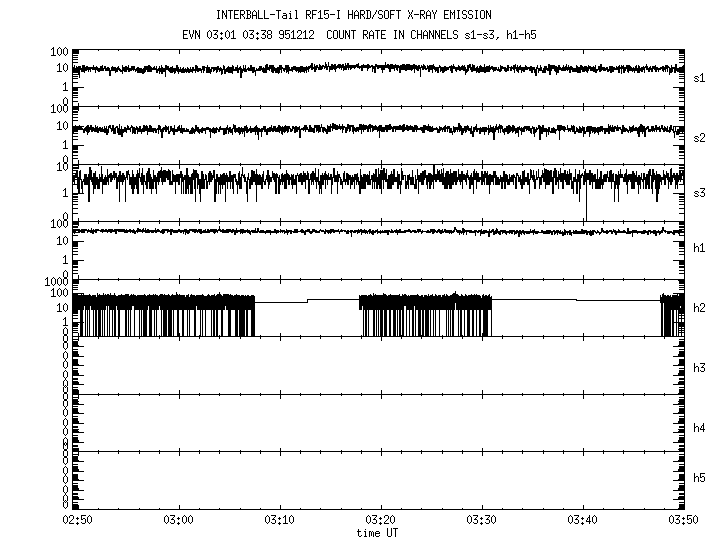The width and height of the screenshot is (720, 550).
Task: Select the s3 channel label
Action: [701, 193]
